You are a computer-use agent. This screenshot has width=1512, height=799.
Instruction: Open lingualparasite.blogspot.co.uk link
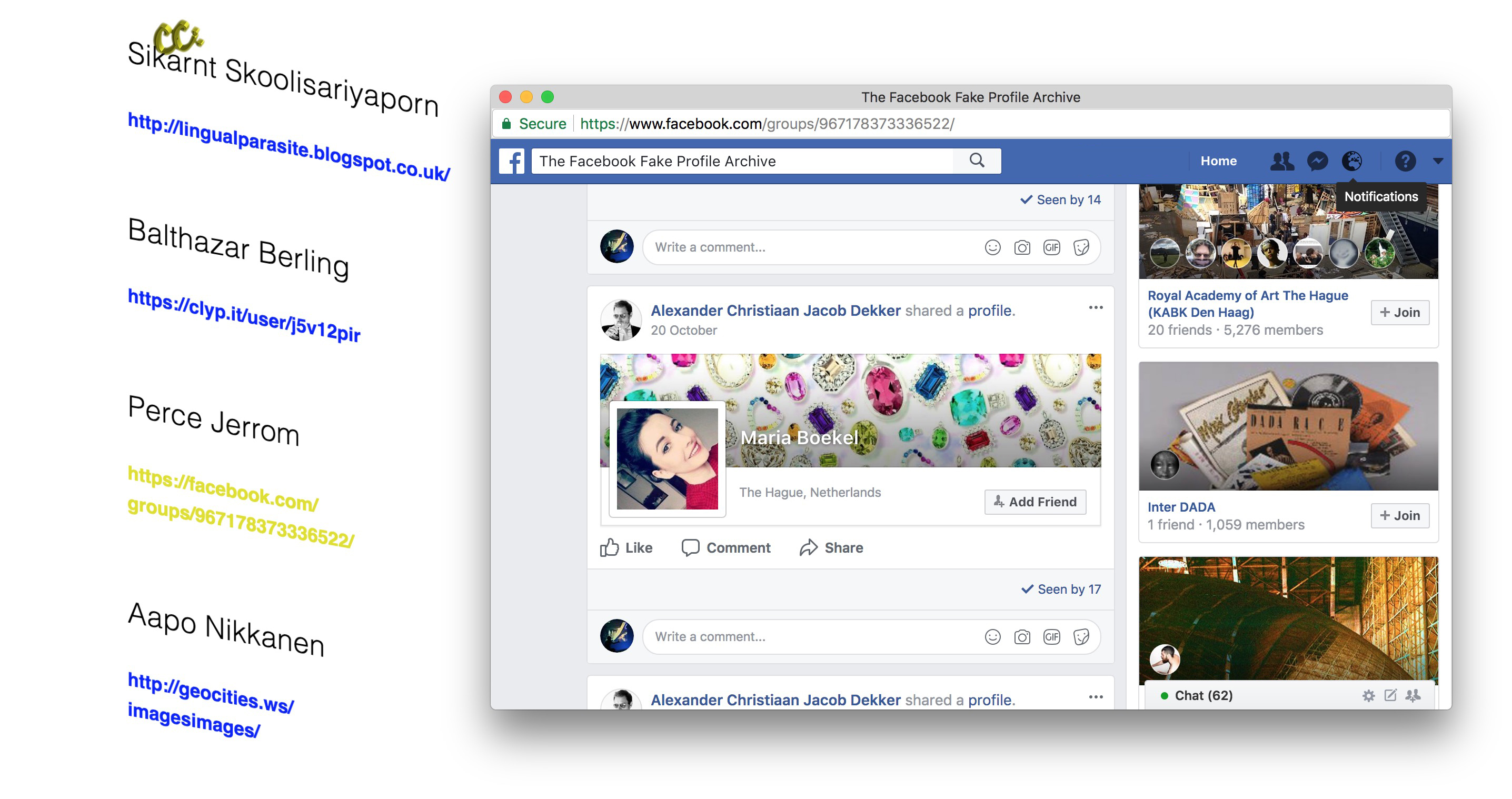289,146
